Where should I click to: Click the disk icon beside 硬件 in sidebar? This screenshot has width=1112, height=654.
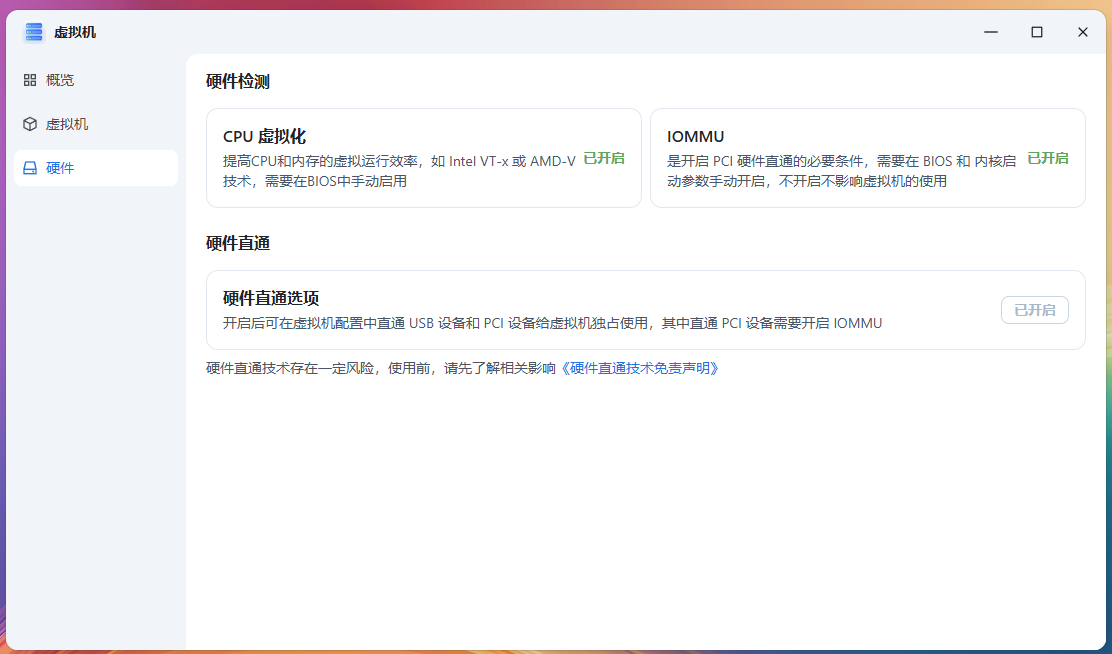tap(30, 167)
